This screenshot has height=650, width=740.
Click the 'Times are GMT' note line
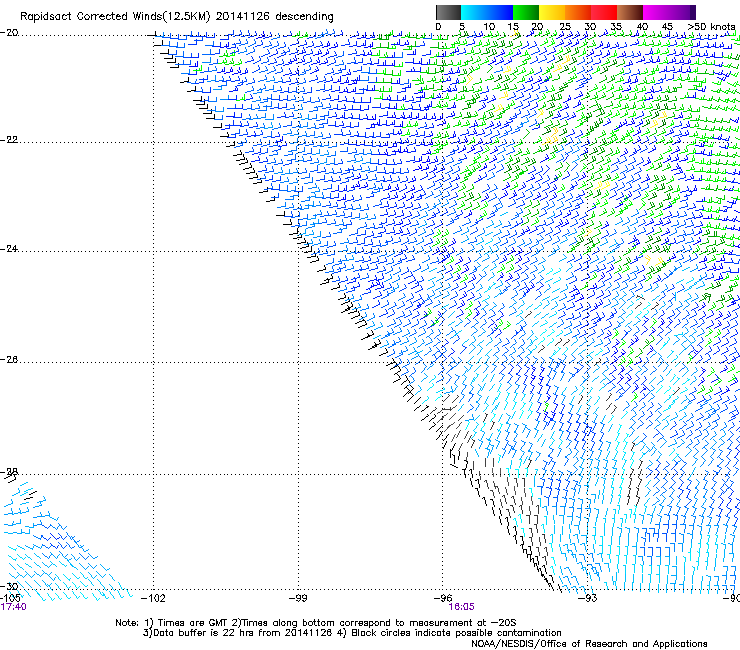(316, 623)
